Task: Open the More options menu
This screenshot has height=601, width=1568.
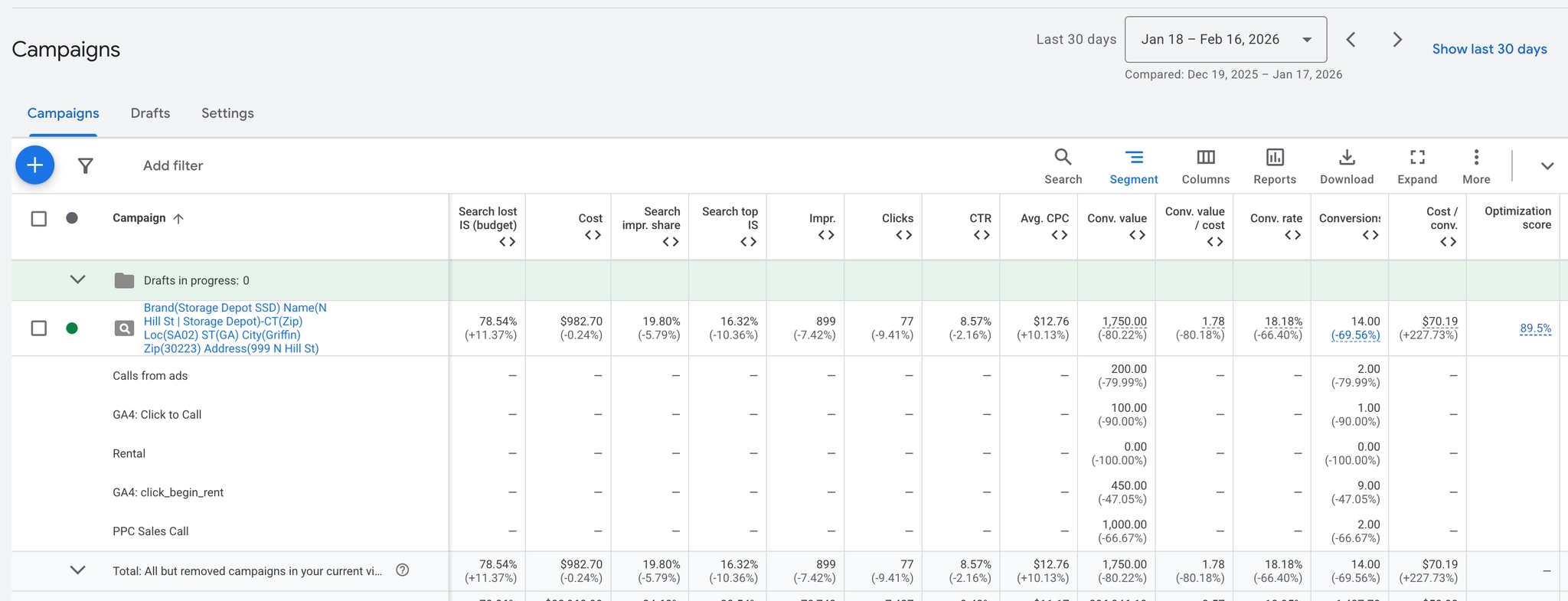Action: [1476, 166]
